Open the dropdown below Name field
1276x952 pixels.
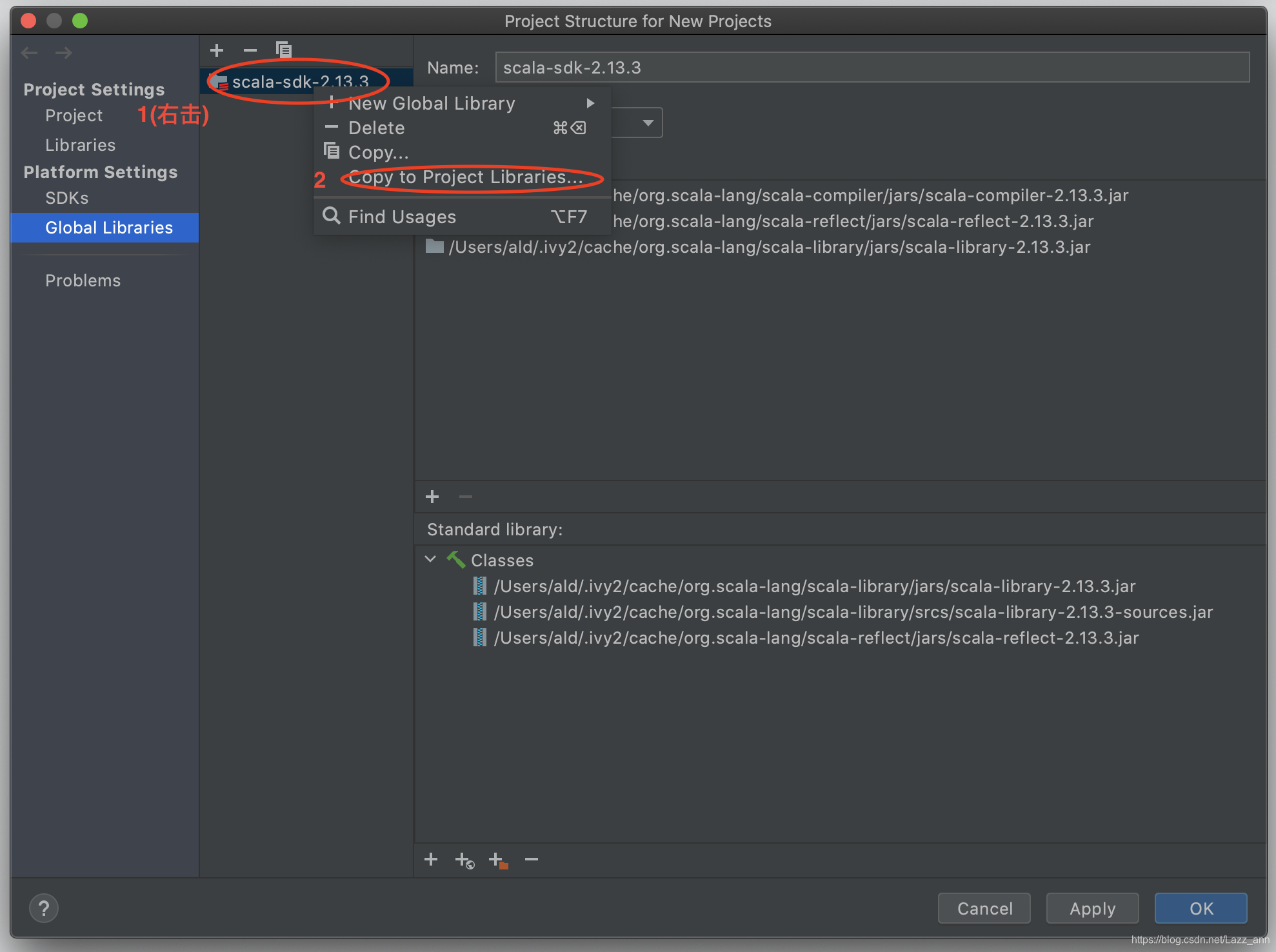coord(648,123)
